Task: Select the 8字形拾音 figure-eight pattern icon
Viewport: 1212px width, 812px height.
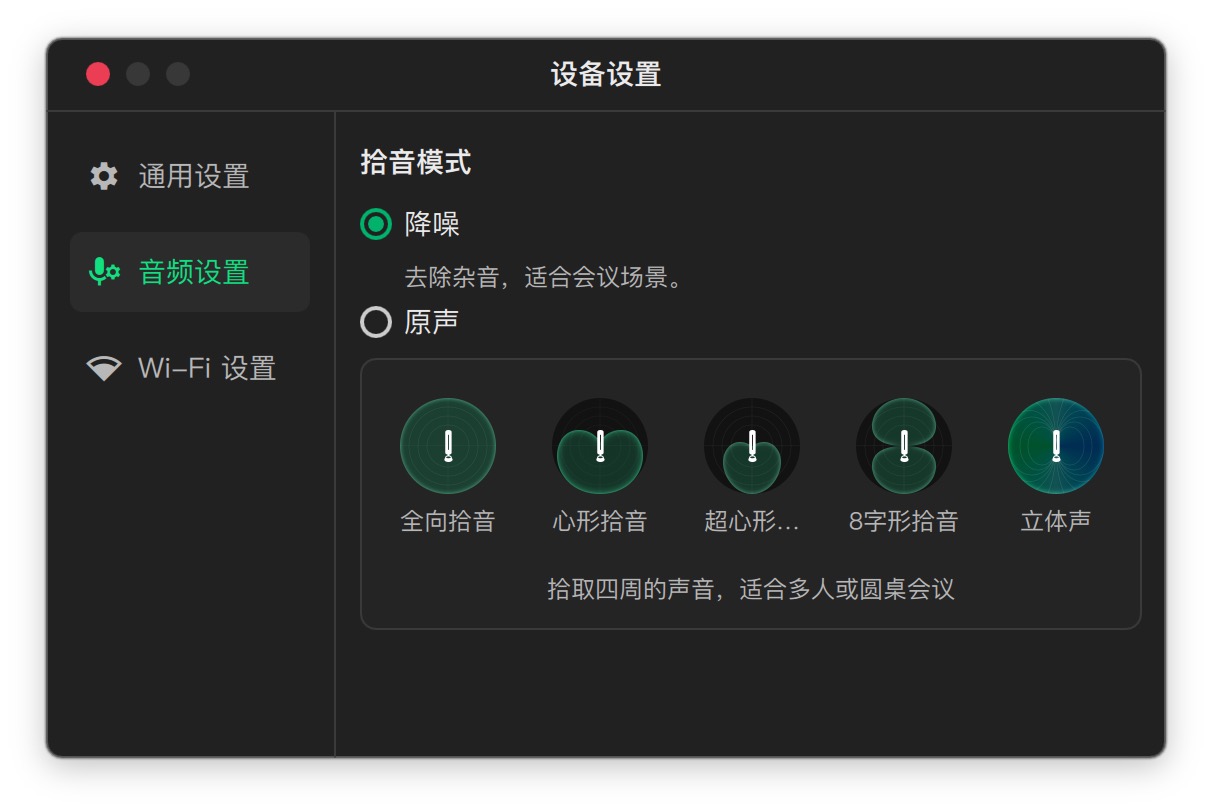Action: point(904,446)
